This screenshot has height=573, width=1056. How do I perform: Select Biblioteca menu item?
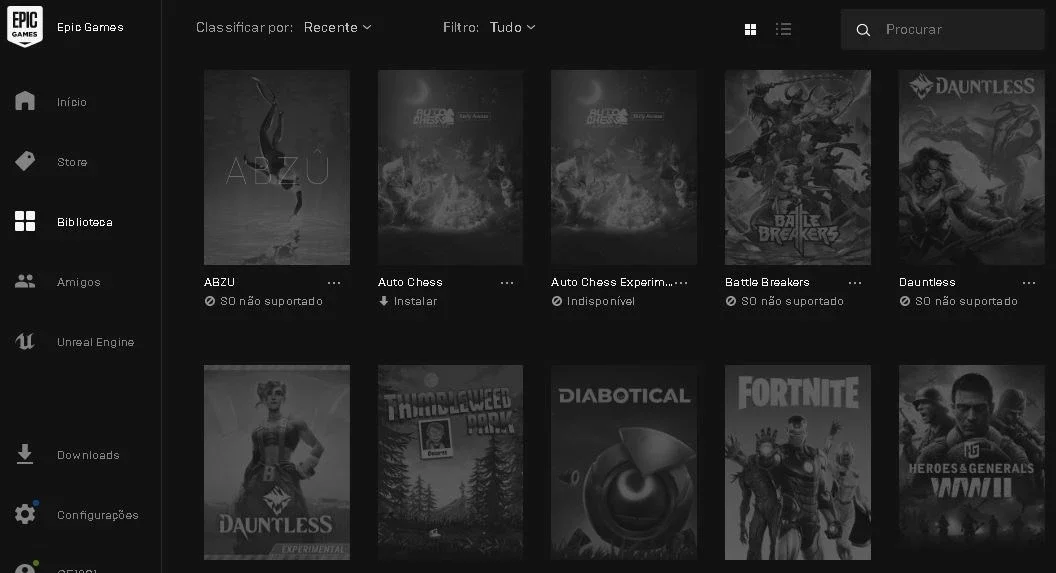point(85,222)
